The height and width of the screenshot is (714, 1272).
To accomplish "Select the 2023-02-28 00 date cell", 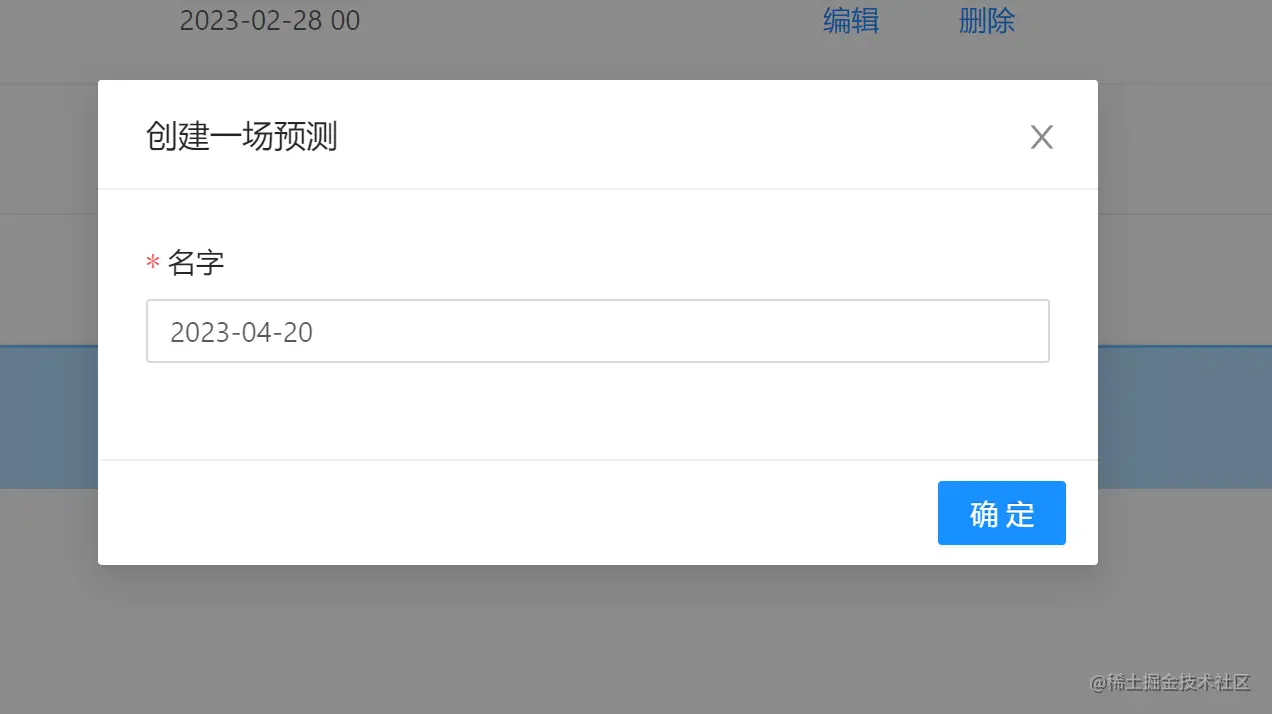I will click(270, 20).
